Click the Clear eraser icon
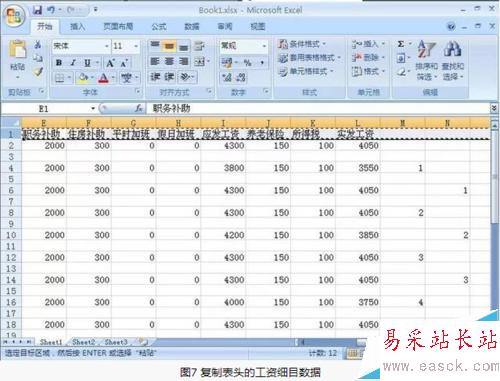Viewport: 500px width, 381px height. 401,72
